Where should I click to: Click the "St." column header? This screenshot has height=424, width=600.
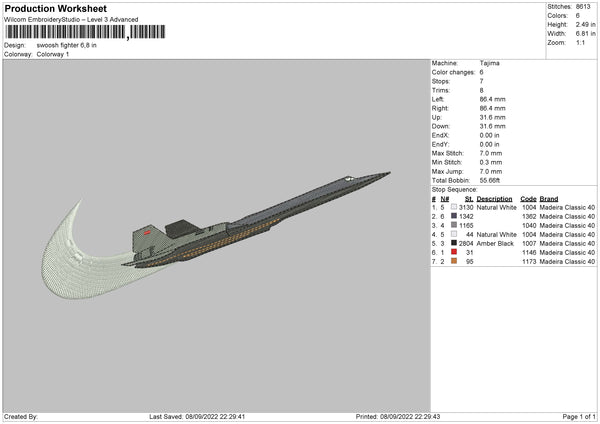469,199
